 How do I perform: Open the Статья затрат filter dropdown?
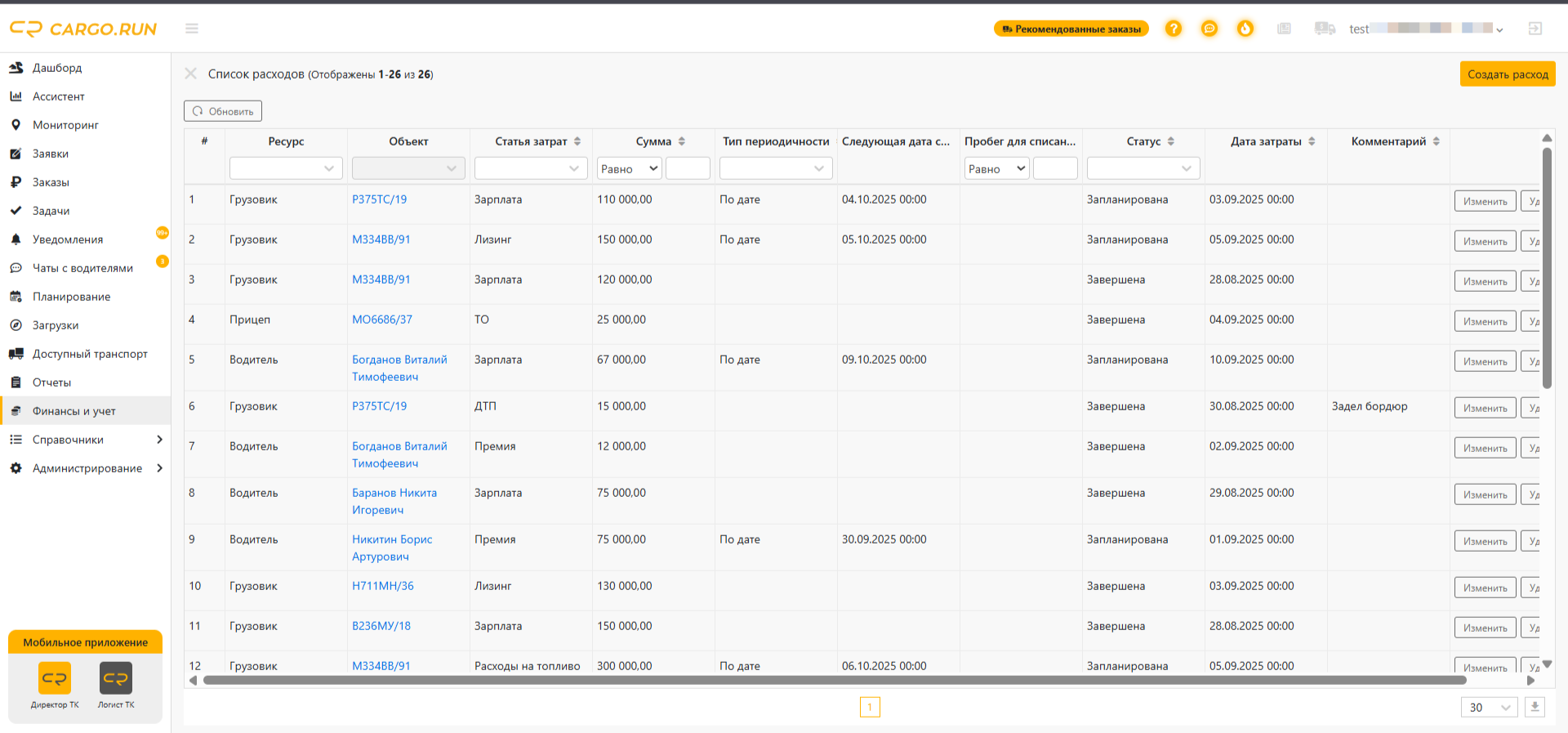531,168
